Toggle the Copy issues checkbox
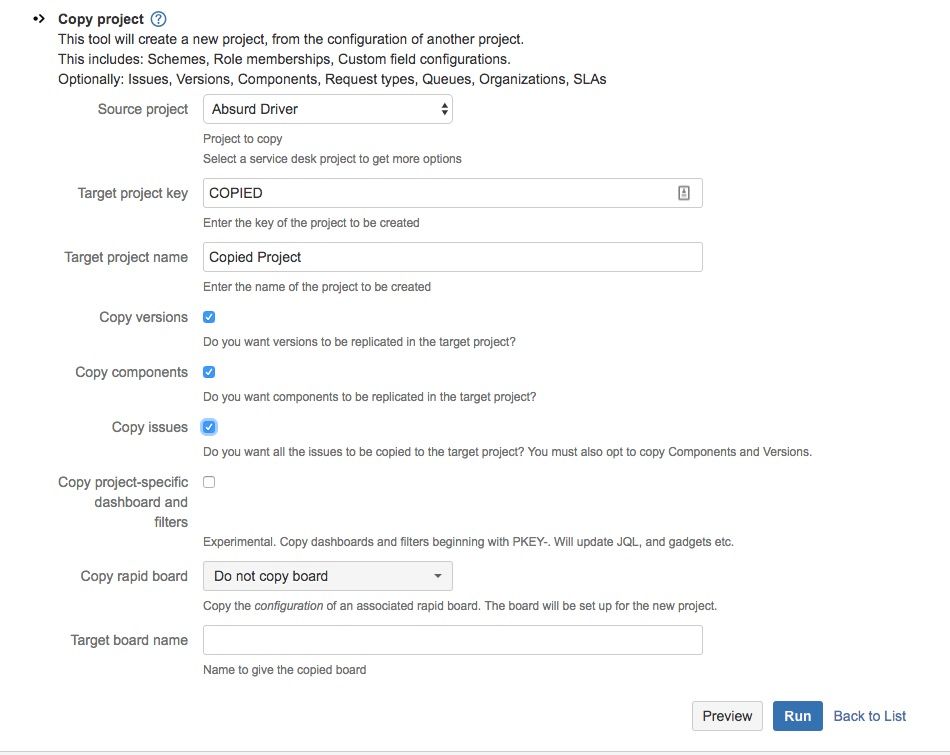Image resolution: width=950 pixels, height=755 pixels. click(209, 427)
